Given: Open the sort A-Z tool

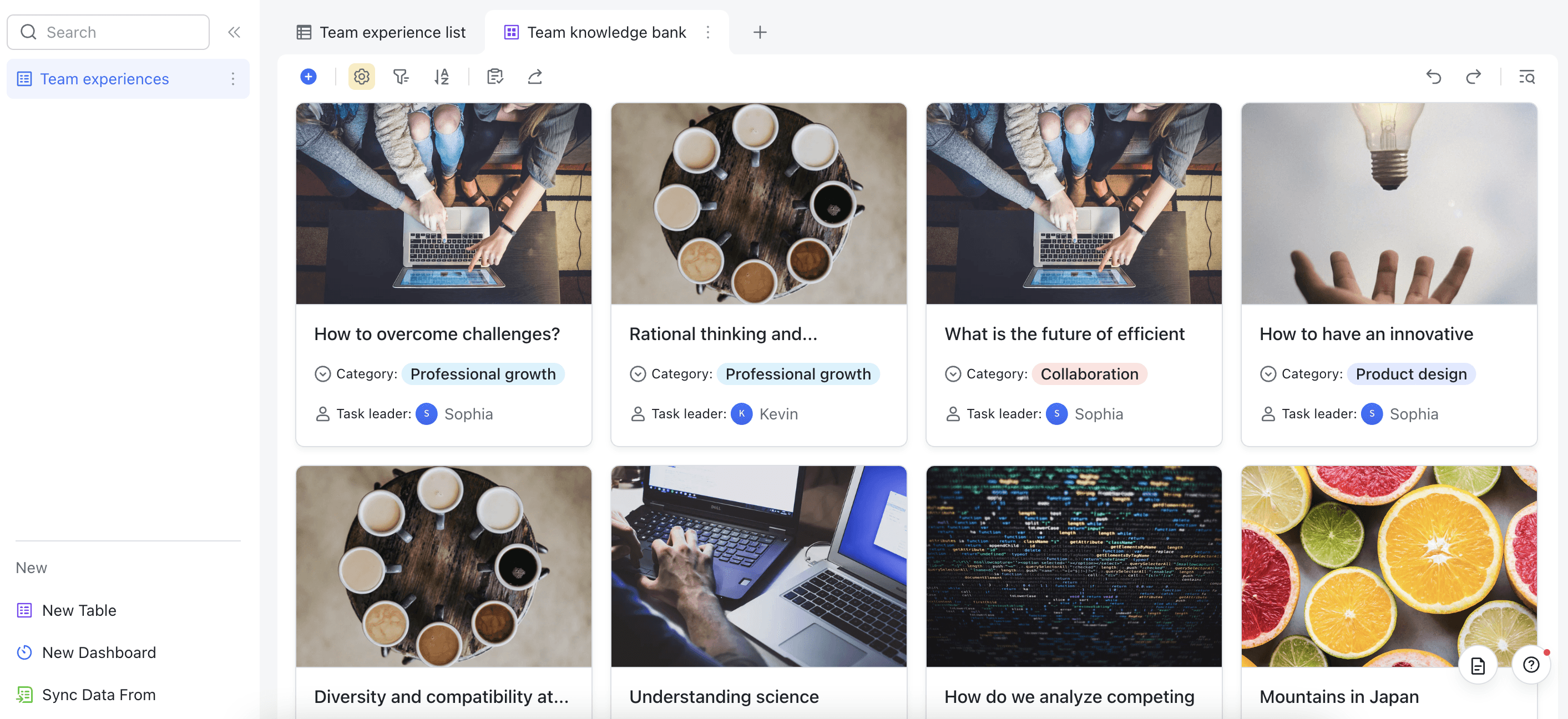Looking at the screenshot, I should pyautogui.click(x=441, y=77).
